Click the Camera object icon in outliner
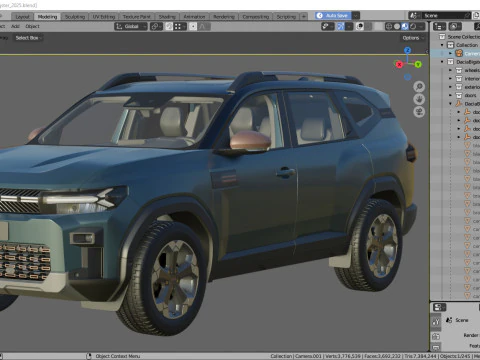Screen dimensions: 480x360 (x=459, y=53)
